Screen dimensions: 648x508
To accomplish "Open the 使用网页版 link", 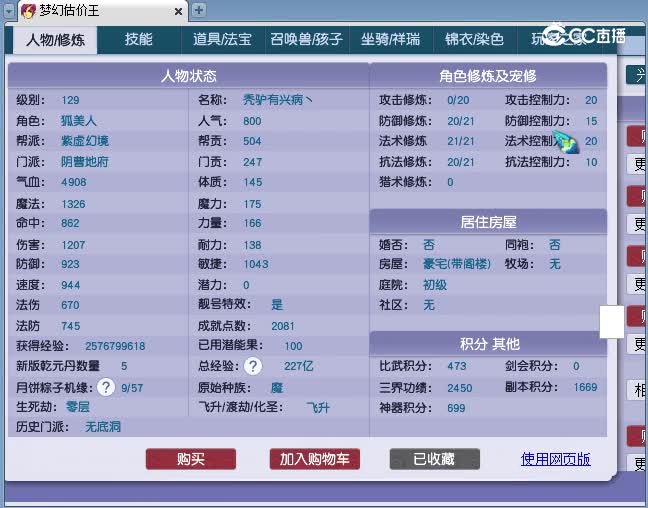I will (x=555, y=459).
